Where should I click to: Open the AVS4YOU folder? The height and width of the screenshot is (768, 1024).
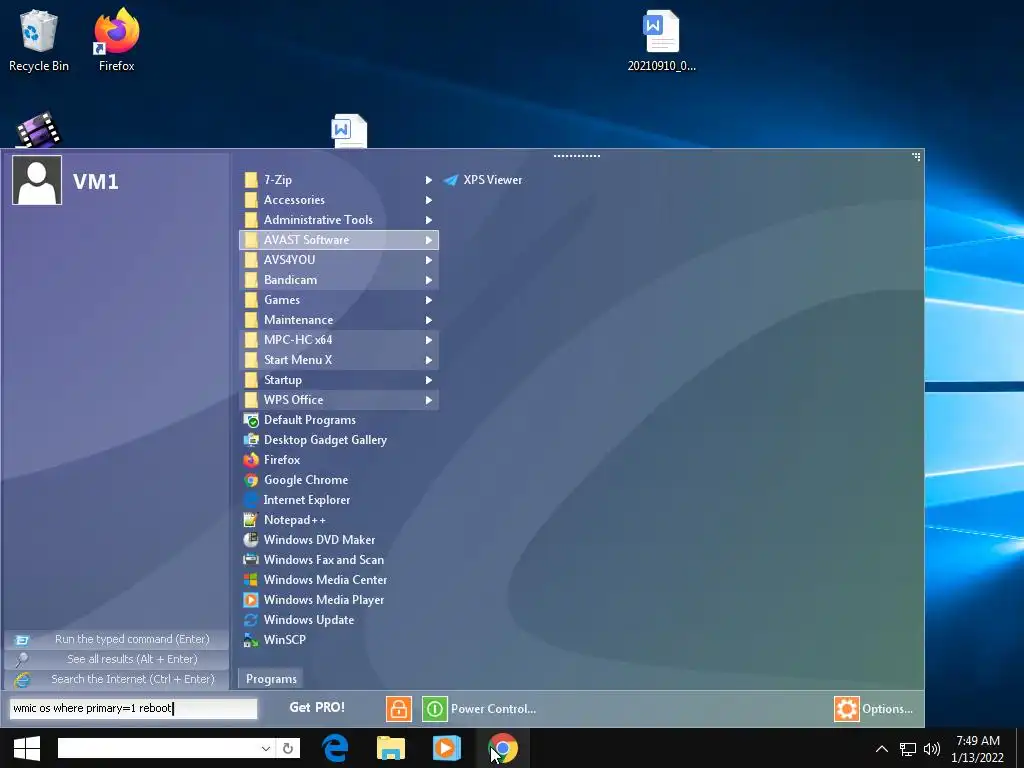point(339,260)
